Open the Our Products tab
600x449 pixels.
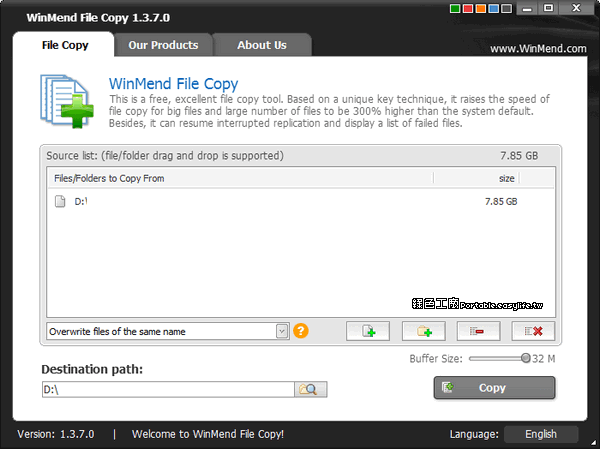point(163,45)
